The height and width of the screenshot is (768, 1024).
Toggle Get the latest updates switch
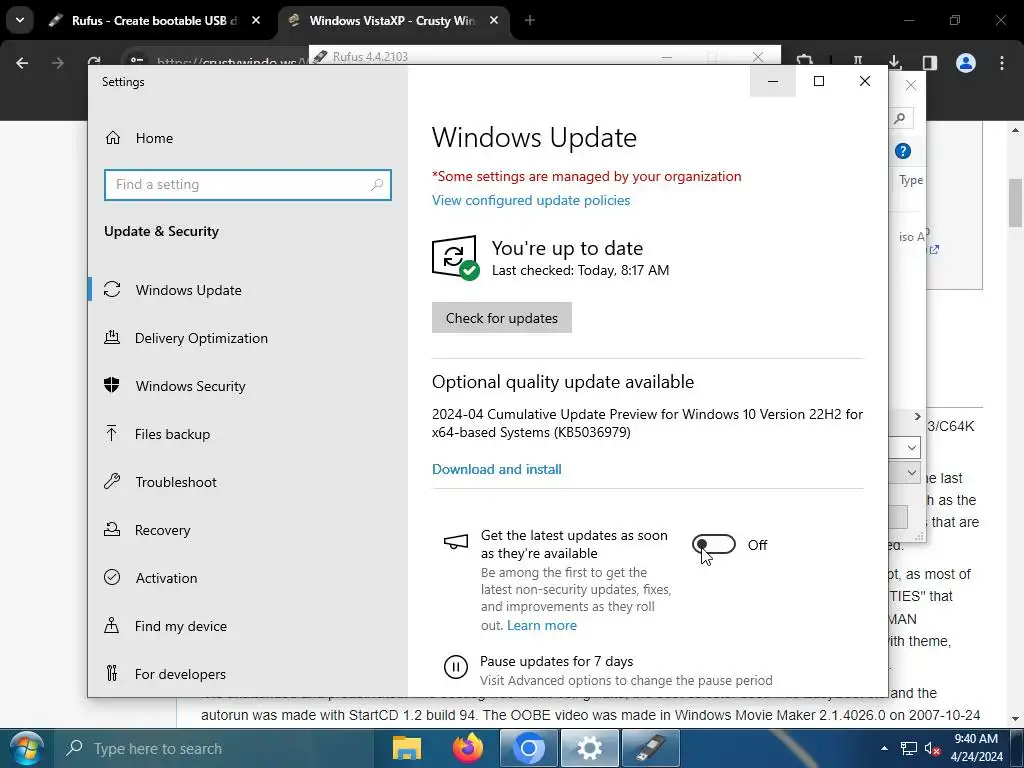(x=714, y=545)
